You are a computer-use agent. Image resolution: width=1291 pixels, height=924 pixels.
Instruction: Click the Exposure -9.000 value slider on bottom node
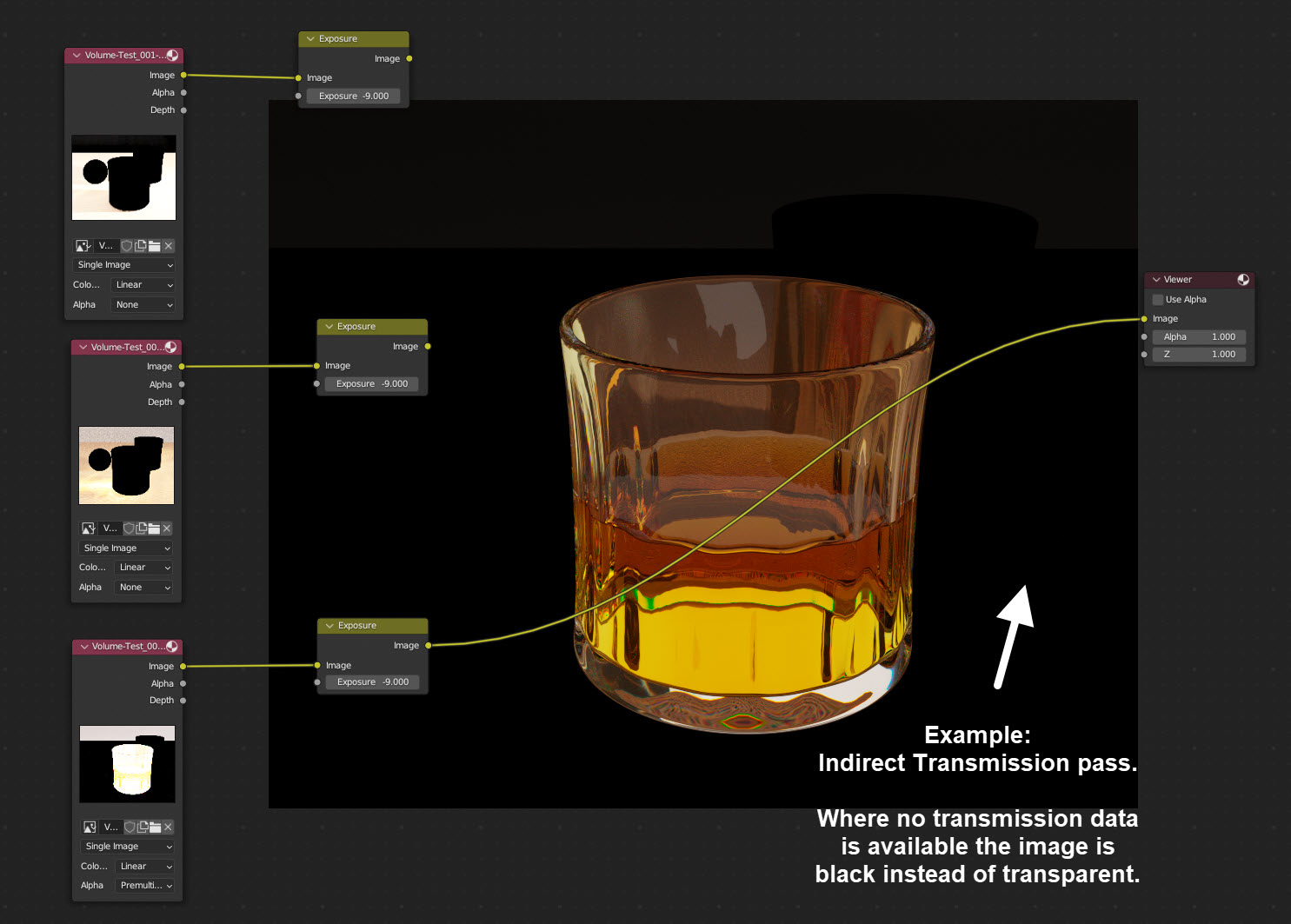372,681
